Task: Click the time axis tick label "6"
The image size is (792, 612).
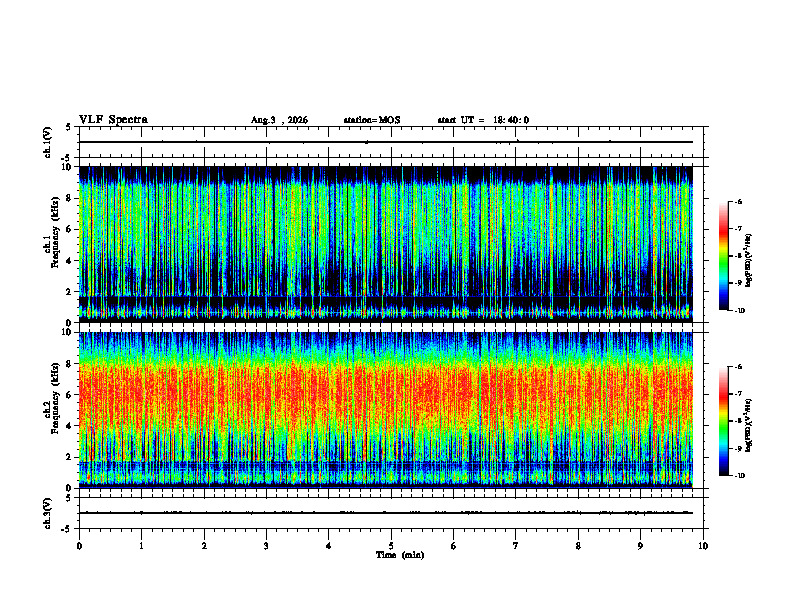Action: point(454,546)
